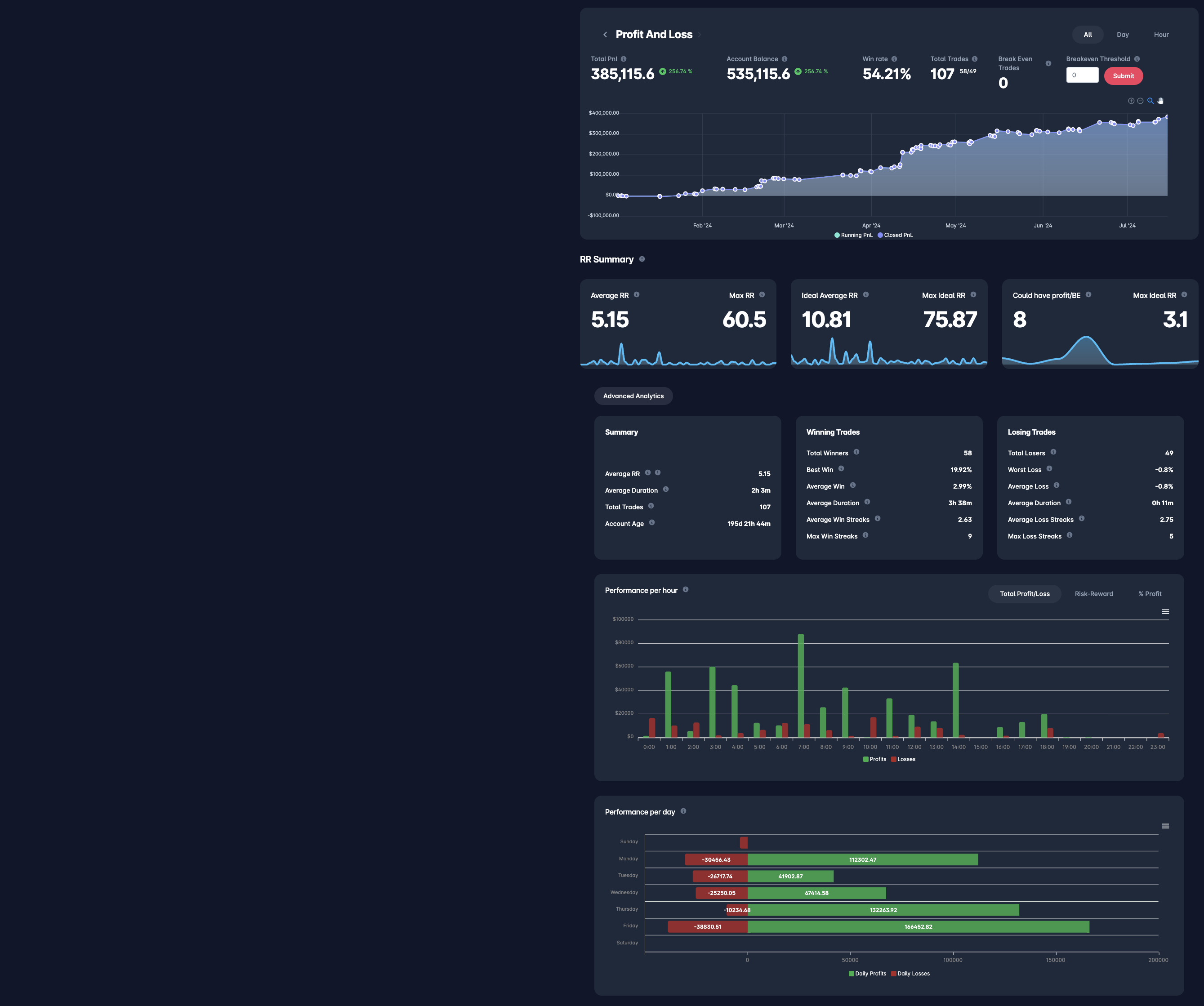Click the Win rate value 54.21%

(x=887, y=75)
